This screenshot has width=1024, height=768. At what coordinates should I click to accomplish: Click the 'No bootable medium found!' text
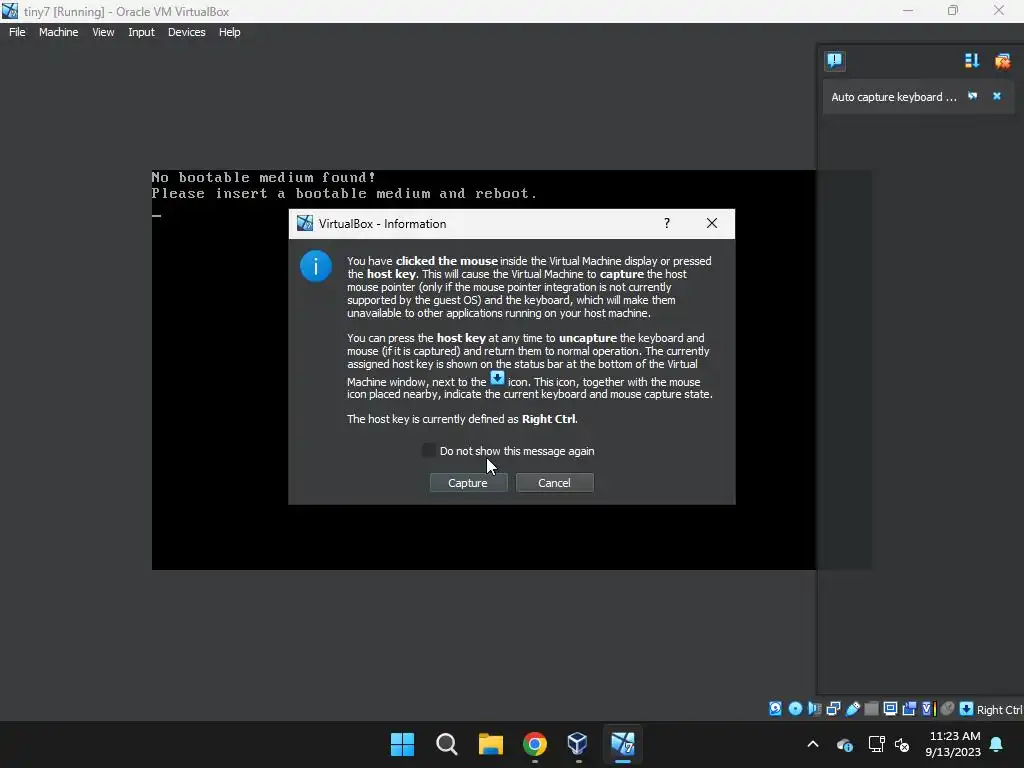click(264, 177)
